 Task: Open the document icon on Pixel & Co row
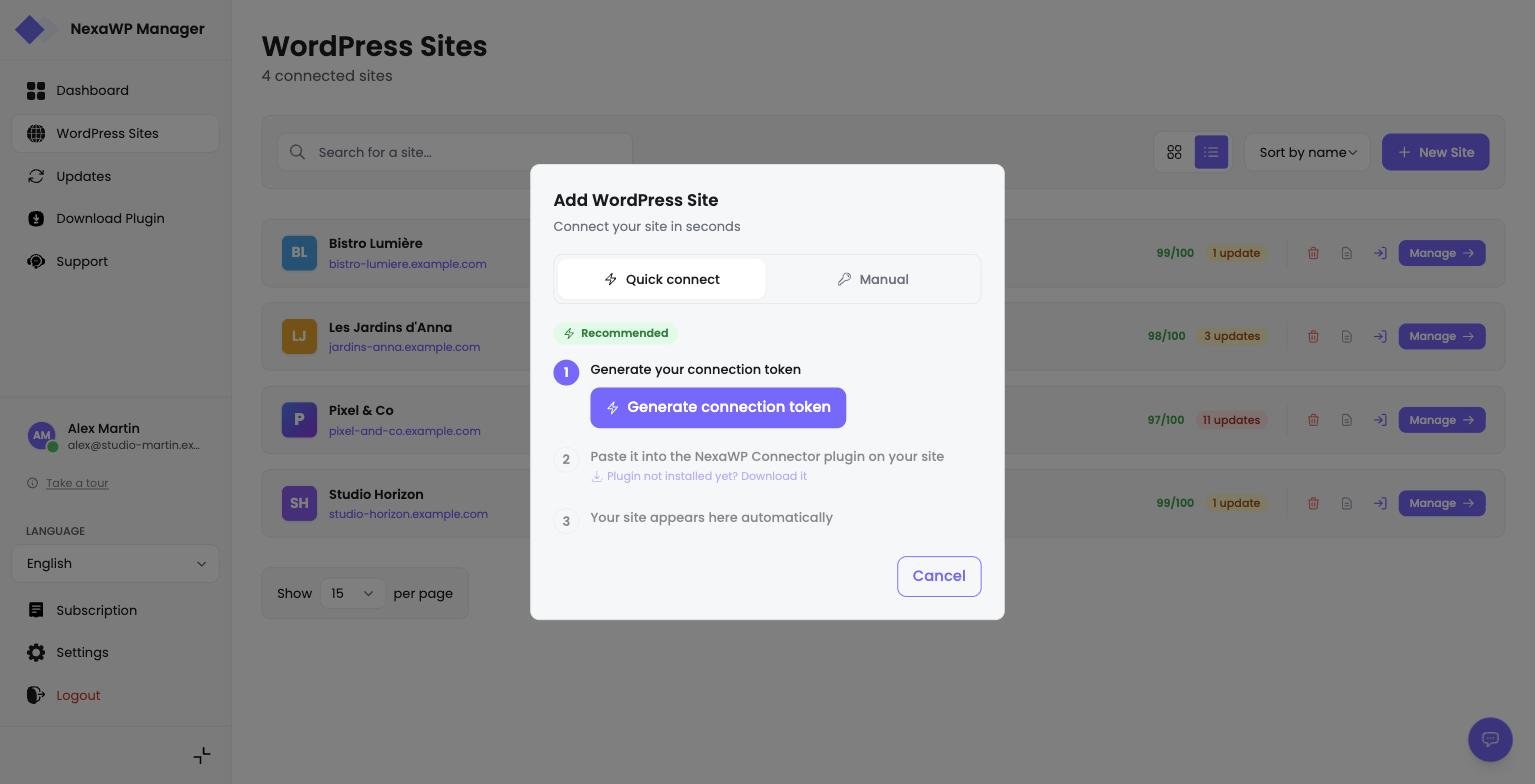tap(1347, 420)
